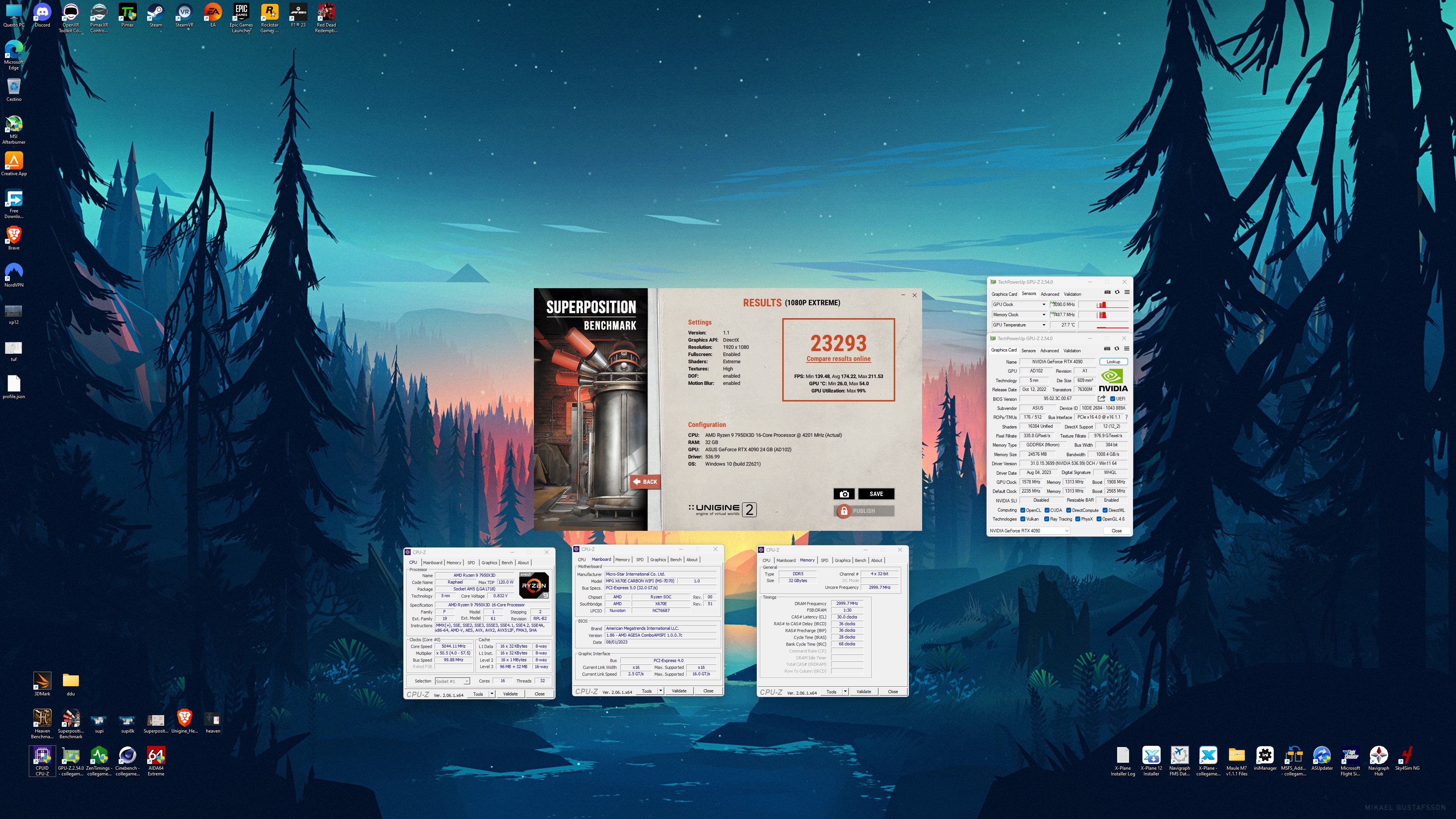
Task: Toggle the DirectML checkbox in GPU-Z
Action: (x=1105, y=510)
